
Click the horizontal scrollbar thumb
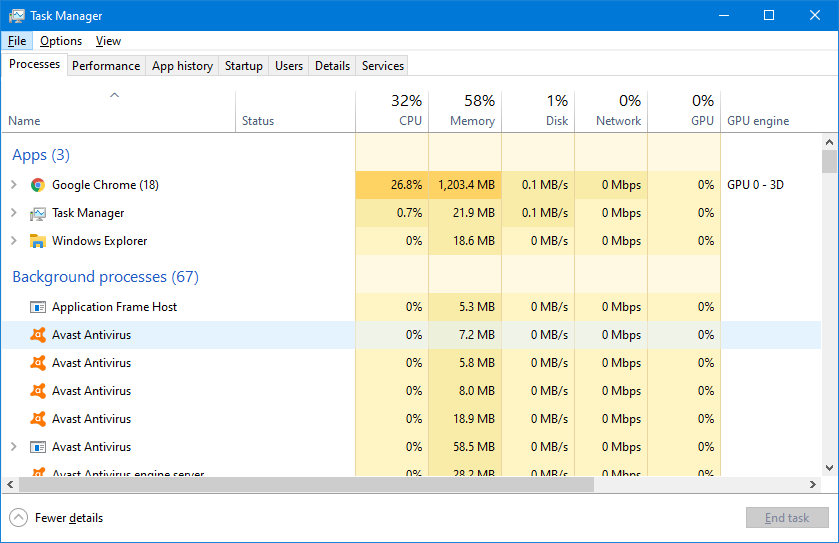click(307, 485)
